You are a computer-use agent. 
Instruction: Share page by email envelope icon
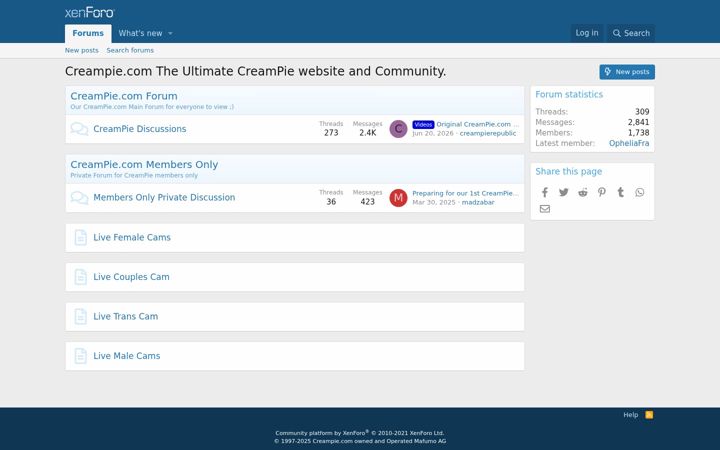pyautogui.click(x=545, y=209)
